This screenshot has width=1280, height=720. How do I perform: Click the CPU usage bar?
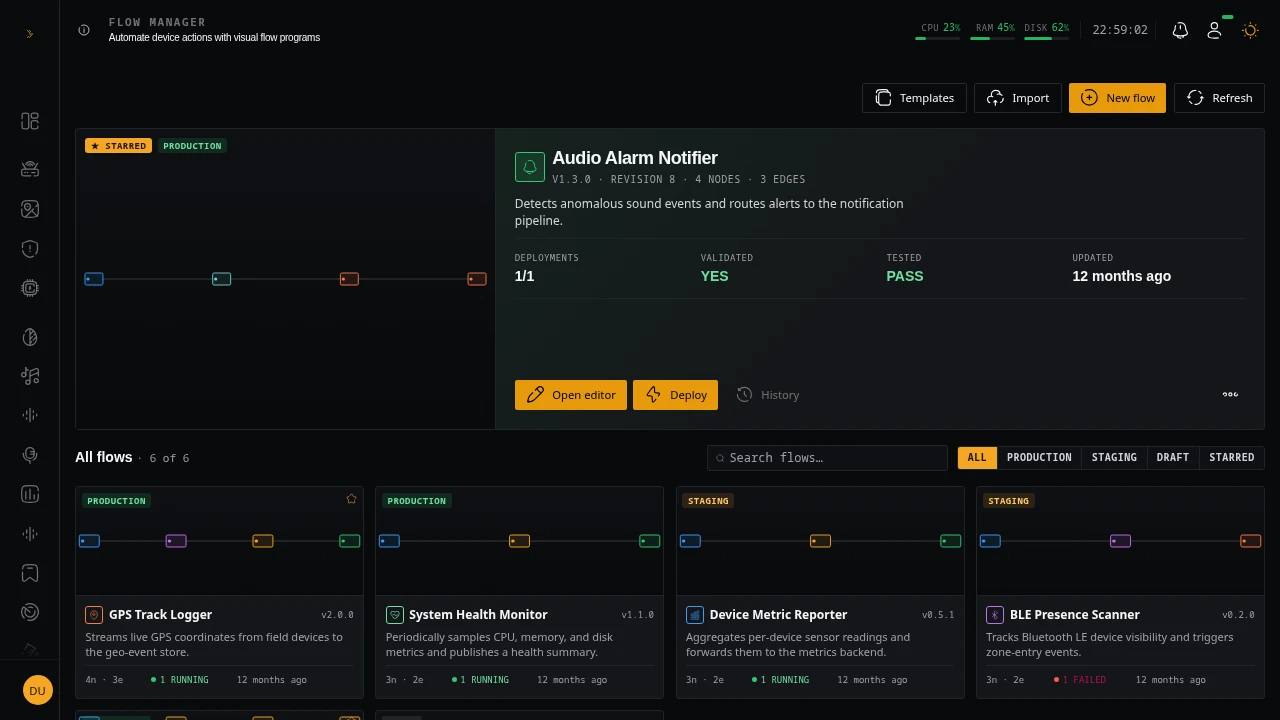pyautogui.click(x=938, y=38)
